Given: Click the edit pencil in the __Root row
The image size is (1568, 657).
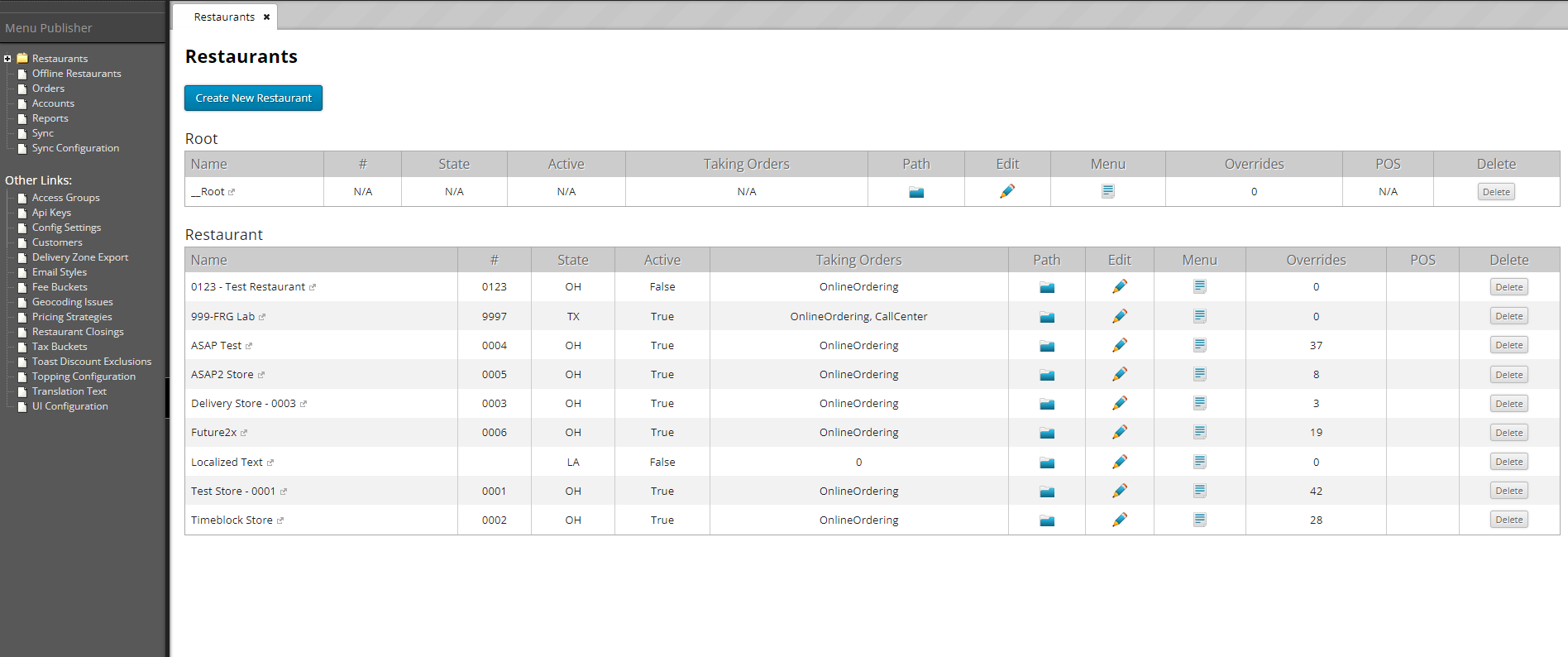Looking at the screenshot, I should coord(1007,191).
